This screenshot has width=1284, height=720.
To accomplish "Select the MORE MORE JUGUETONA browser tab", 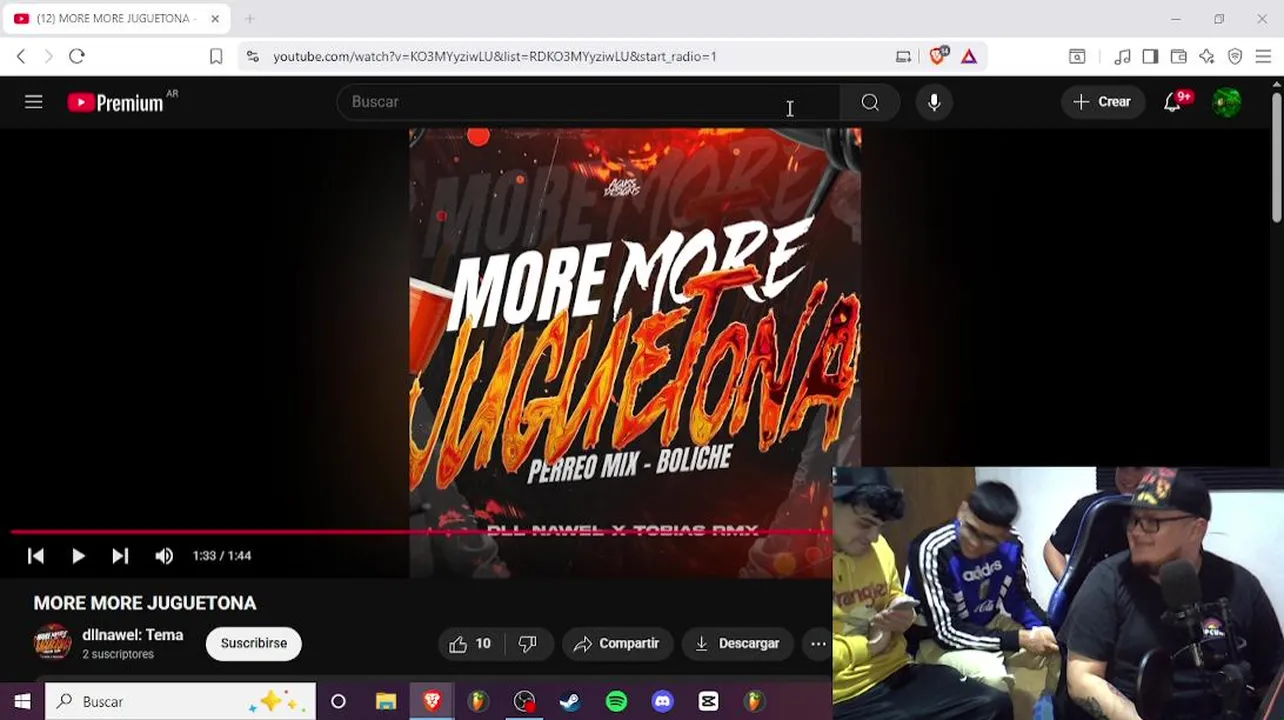I will point(115,19).
